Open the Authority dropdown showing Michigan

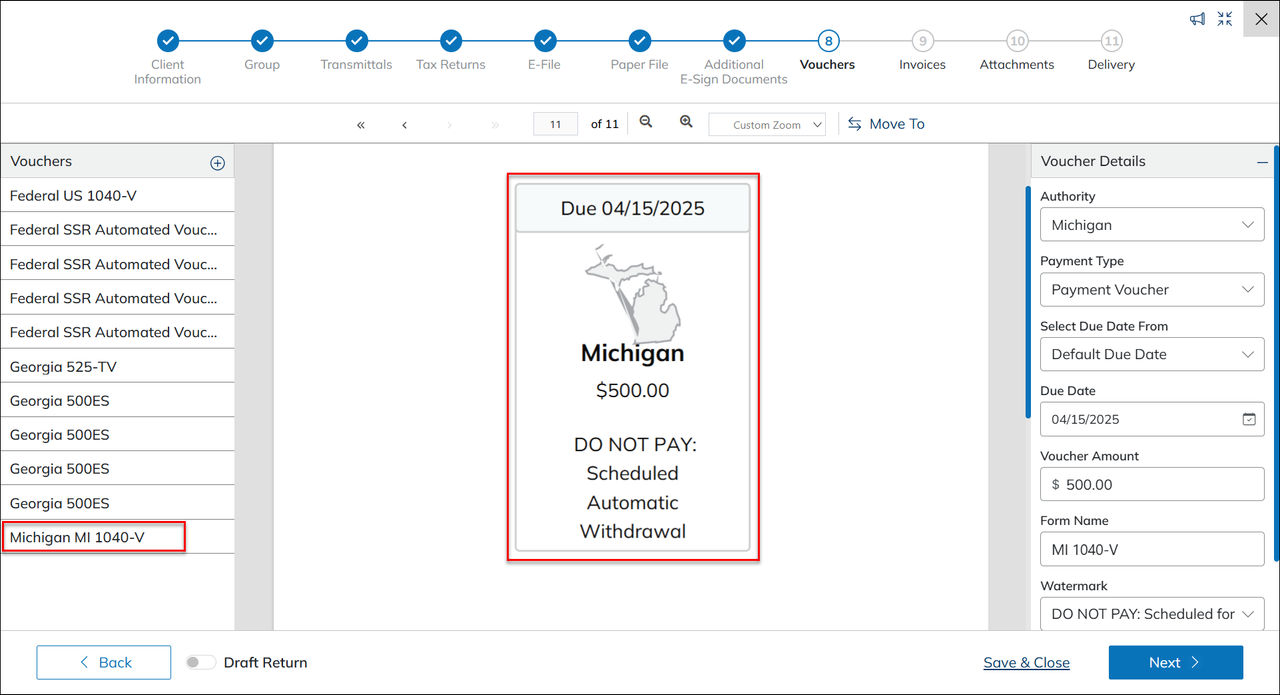pyautogui.click(x=1152, y=225)
